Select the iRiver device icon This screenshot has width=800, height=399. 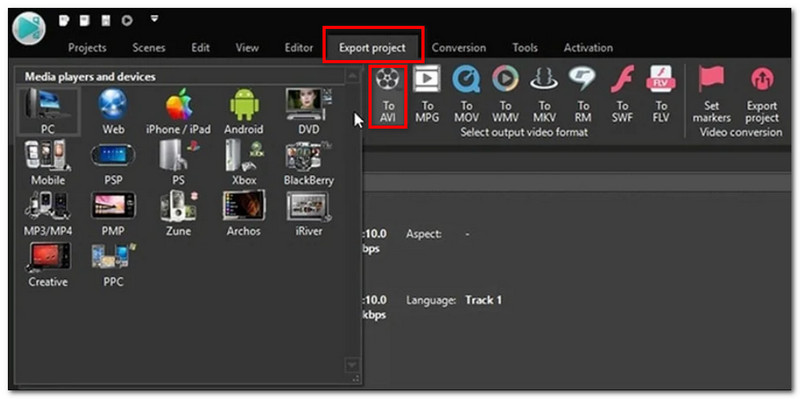click(x=309, y=213)
